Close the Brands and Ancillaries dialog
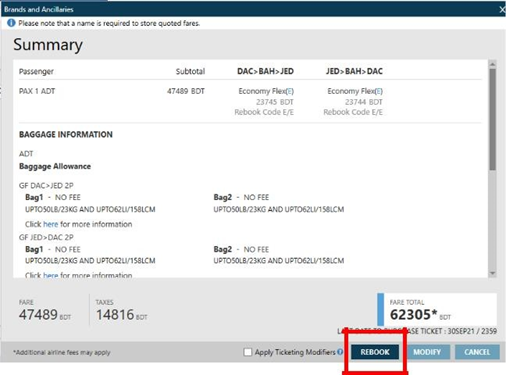The height and width of the screenshot is (375, 506). 502,9
